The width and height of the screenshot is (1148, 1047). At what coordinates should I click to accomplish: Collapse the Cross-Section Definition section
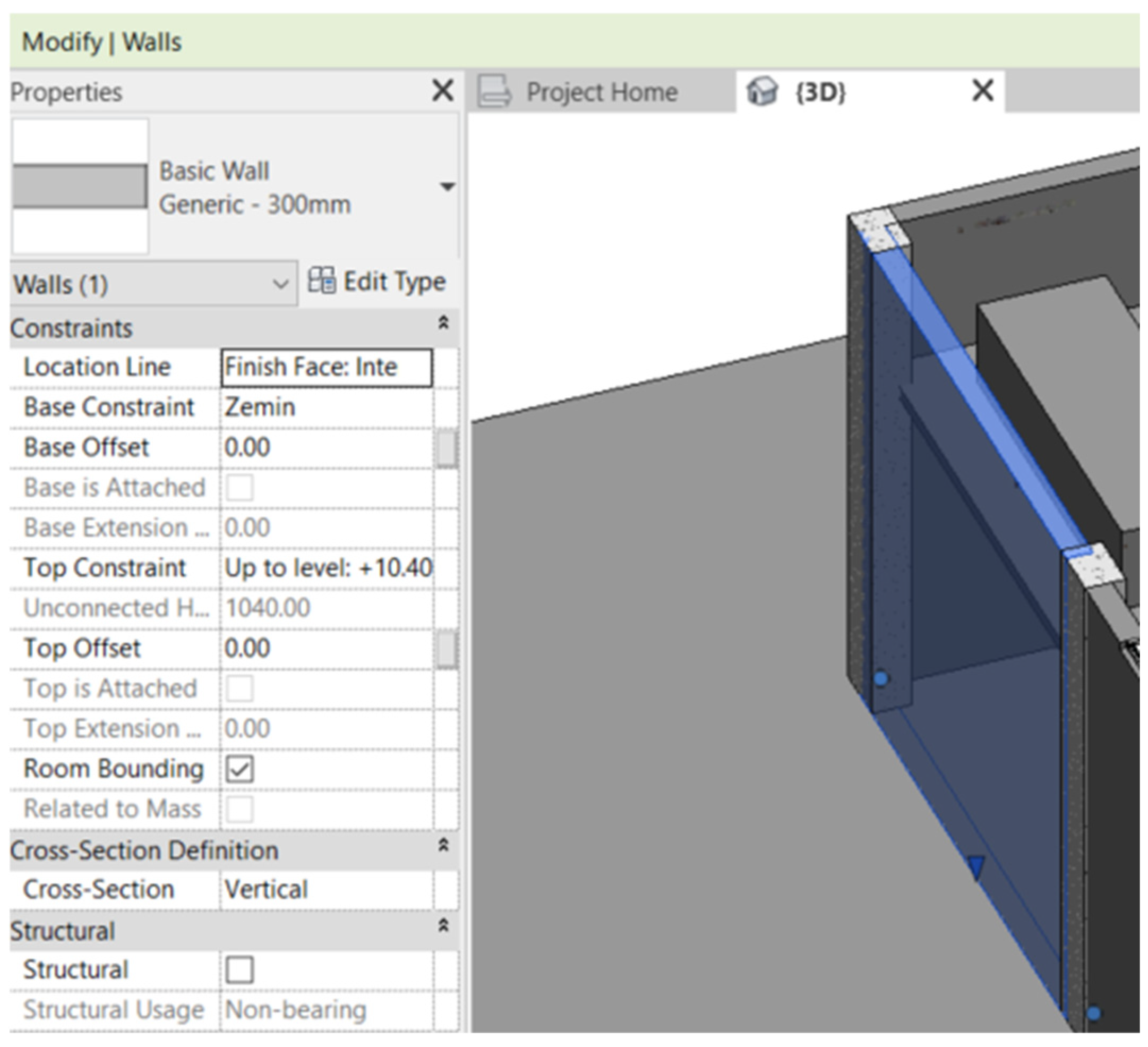click(x=443, y=845)
